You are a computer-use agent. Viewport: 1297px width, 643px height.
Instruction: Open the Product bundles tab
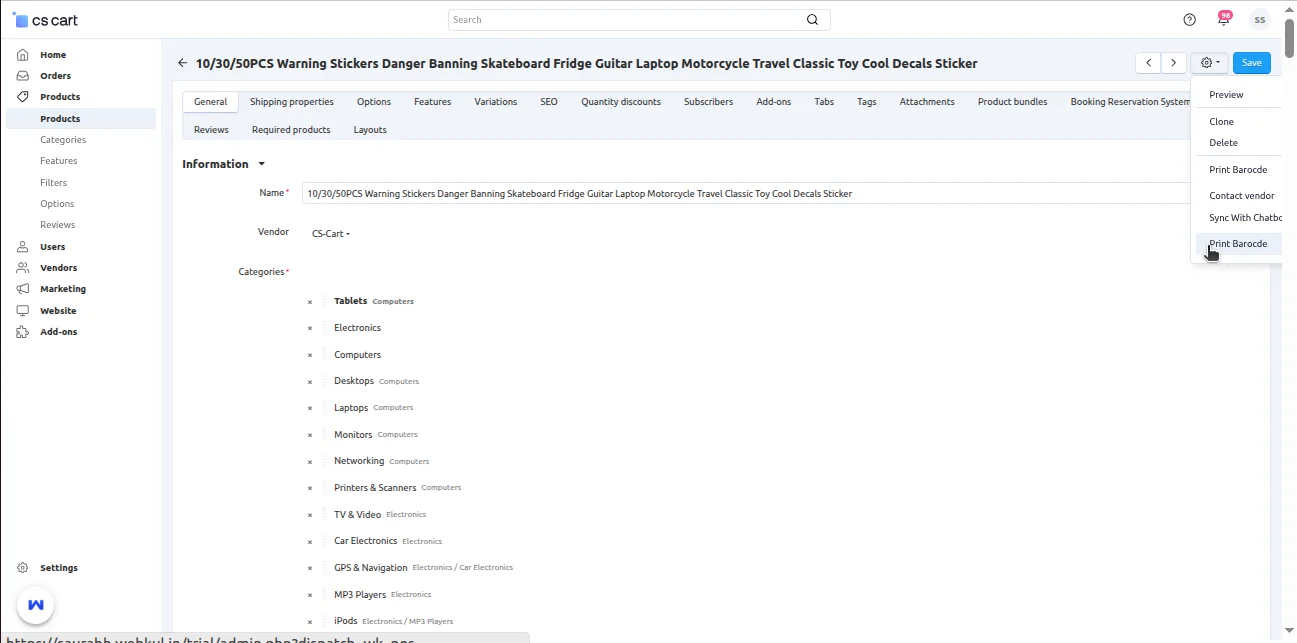1013,102
